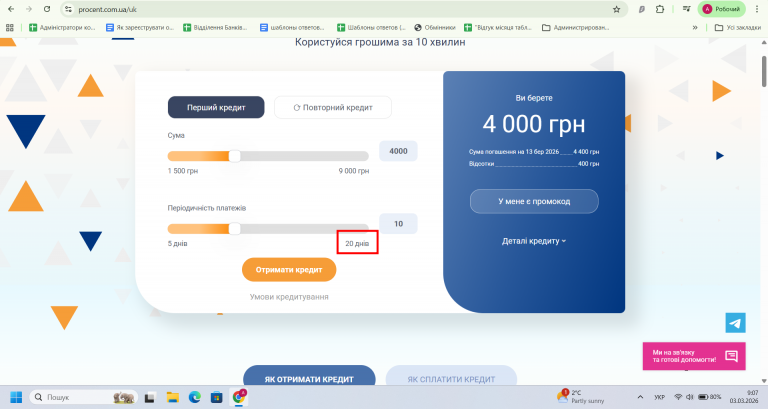Click the Chrome icon on taskbar
Viewport: 768px width, 409px height.
pos(239,397)
